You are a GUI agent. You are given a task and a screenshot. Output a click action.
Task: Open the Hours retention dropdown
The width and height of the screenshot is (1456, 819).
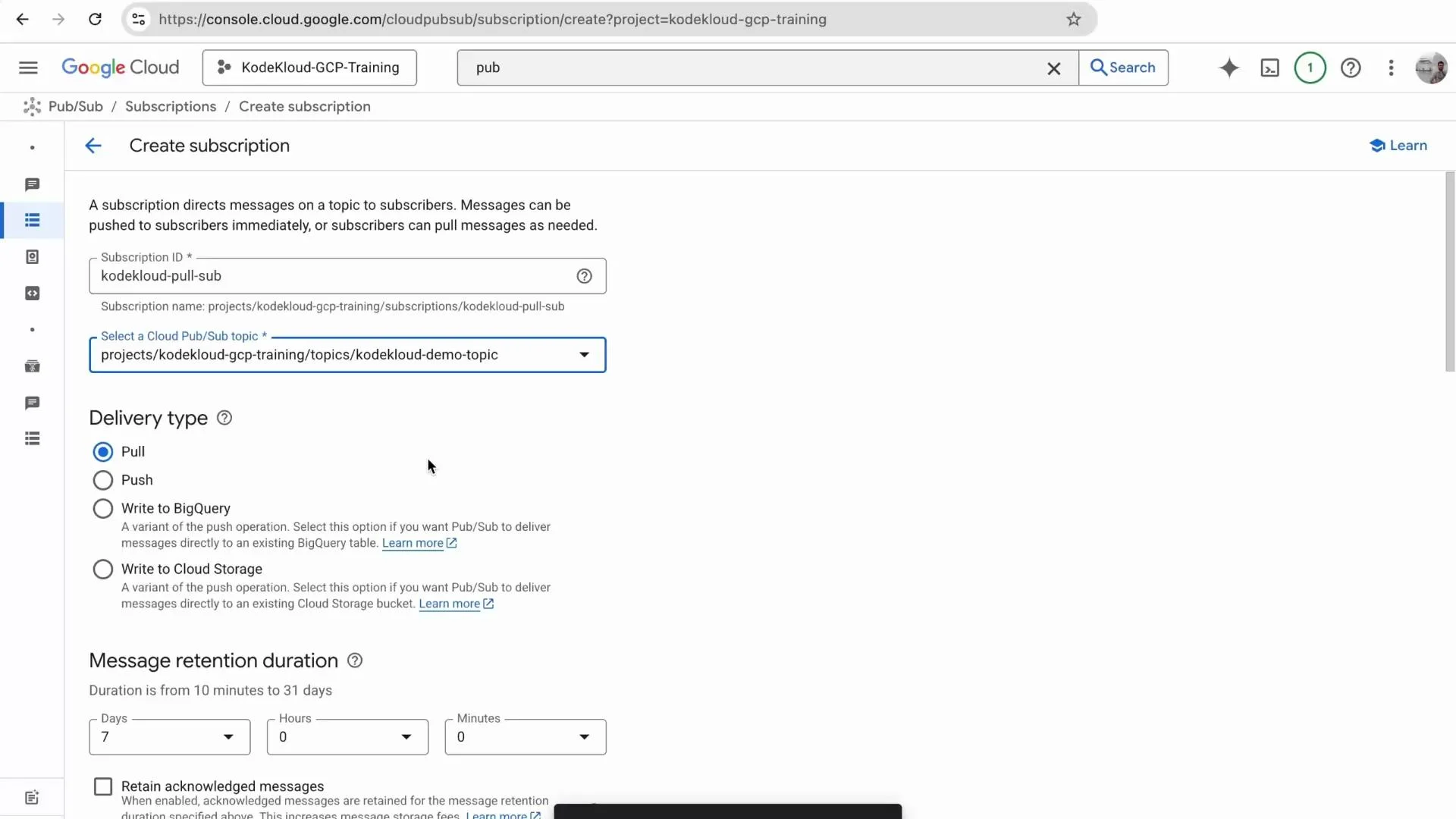(347, 737)
